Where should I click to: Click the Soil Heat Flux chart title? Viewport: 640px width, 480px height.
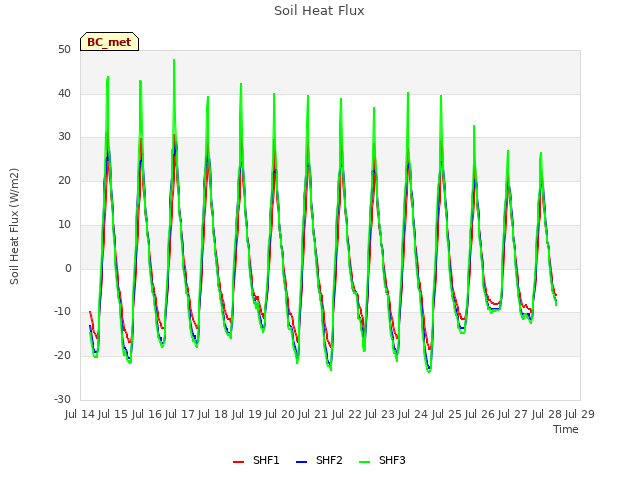(319, 11)
